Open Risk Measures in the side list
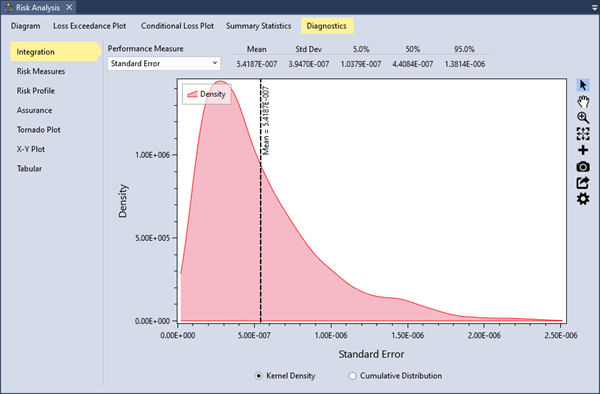The image size is (600, 394). point(41,71)
